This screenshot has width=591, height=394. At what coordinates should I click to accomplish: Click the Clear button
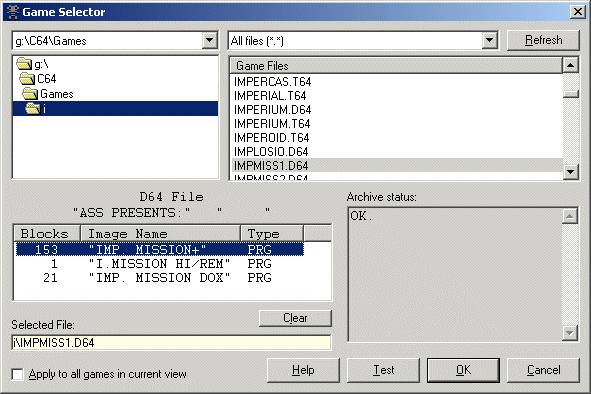coord(295,318)
